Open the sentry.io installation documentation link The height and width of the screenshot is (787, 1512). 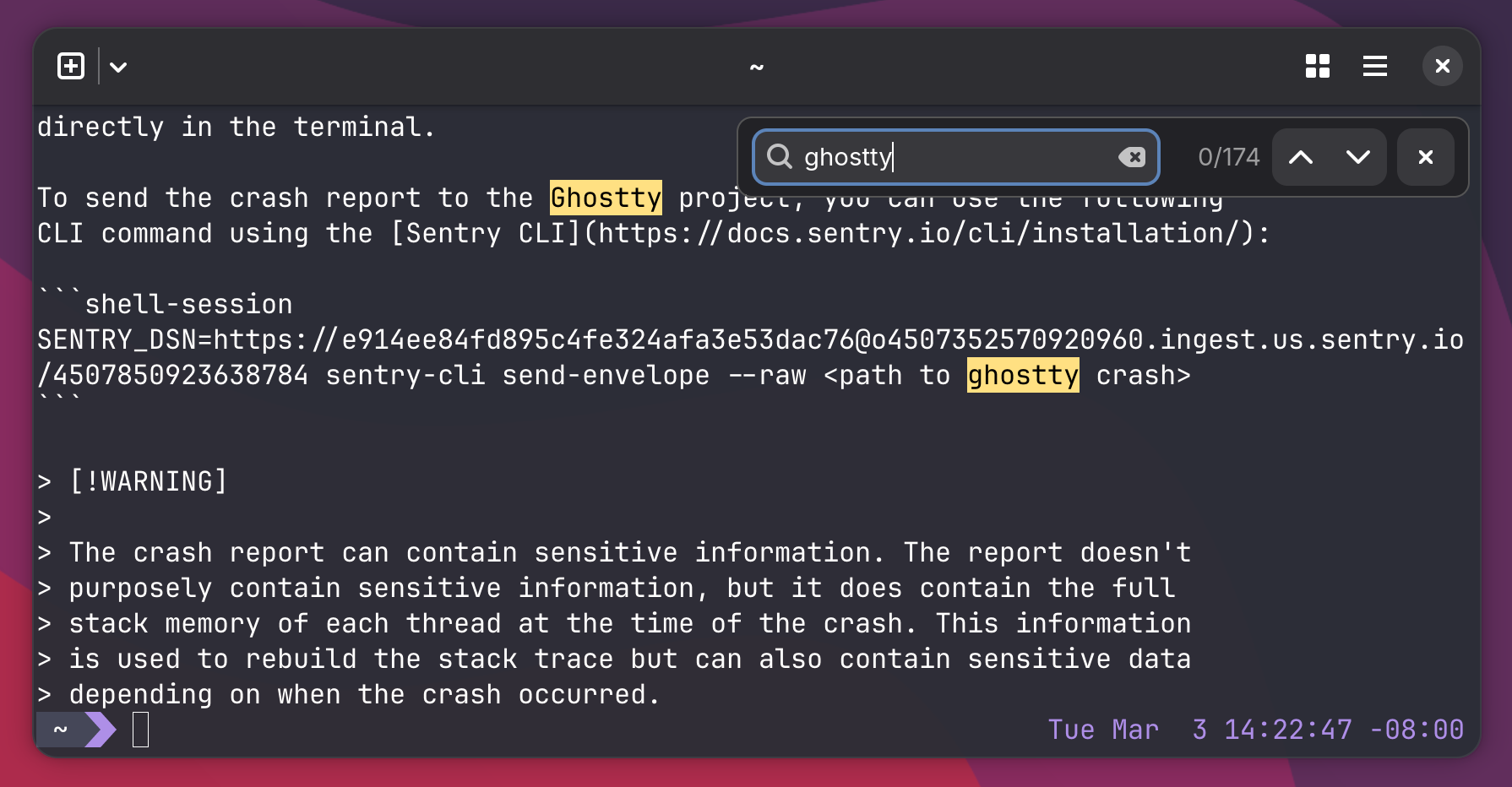(921, 233)
